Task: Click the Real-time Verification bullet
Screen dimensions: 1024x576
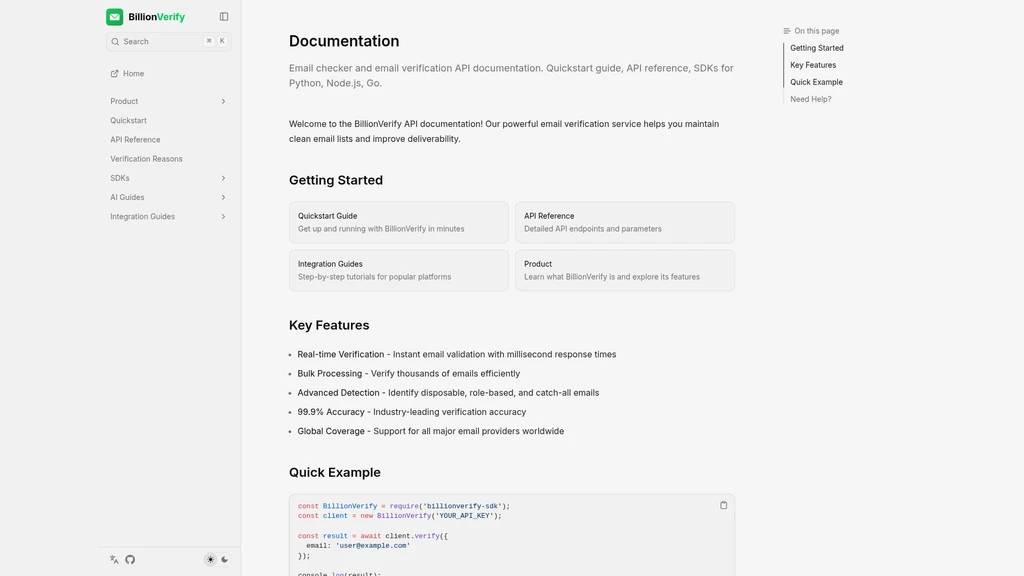Action: click(456, 355)
